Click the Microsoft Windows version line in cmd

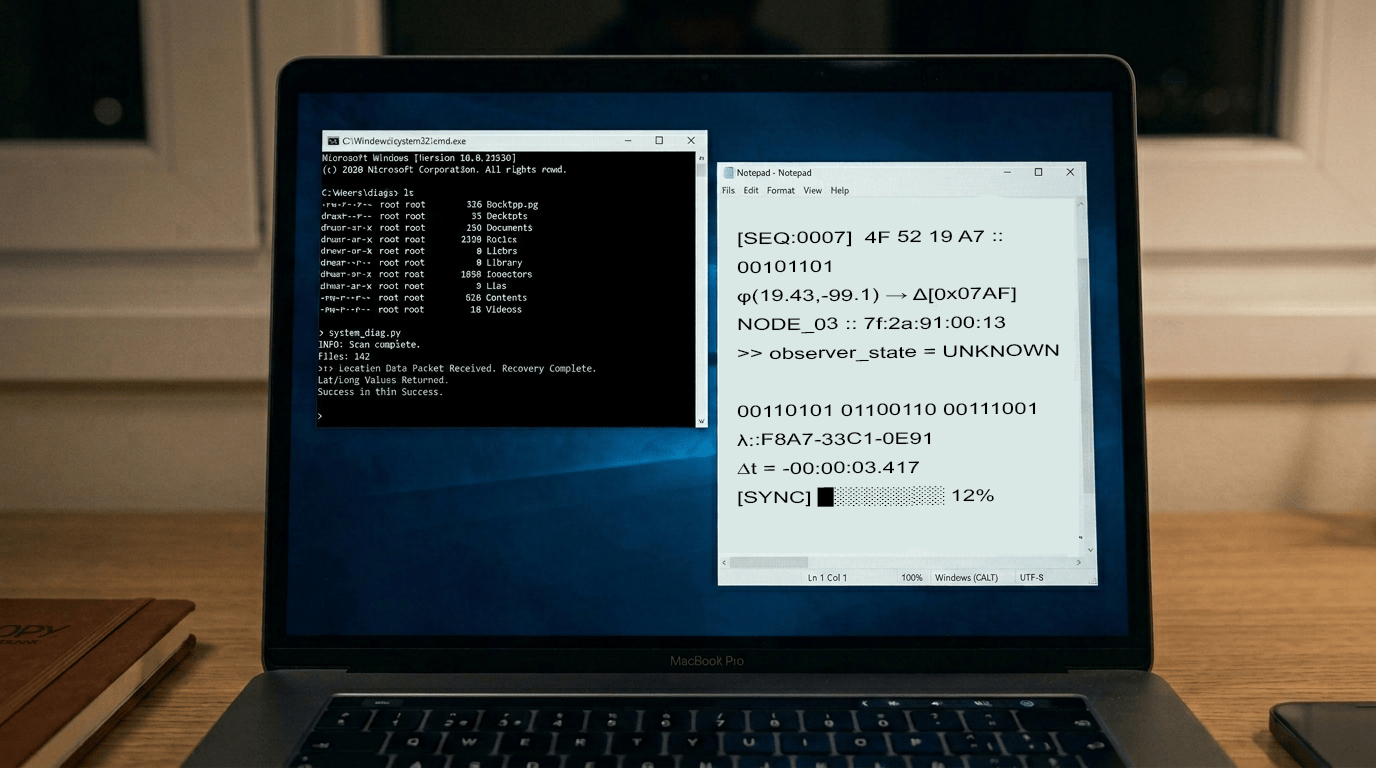click(x=419, y=158)
